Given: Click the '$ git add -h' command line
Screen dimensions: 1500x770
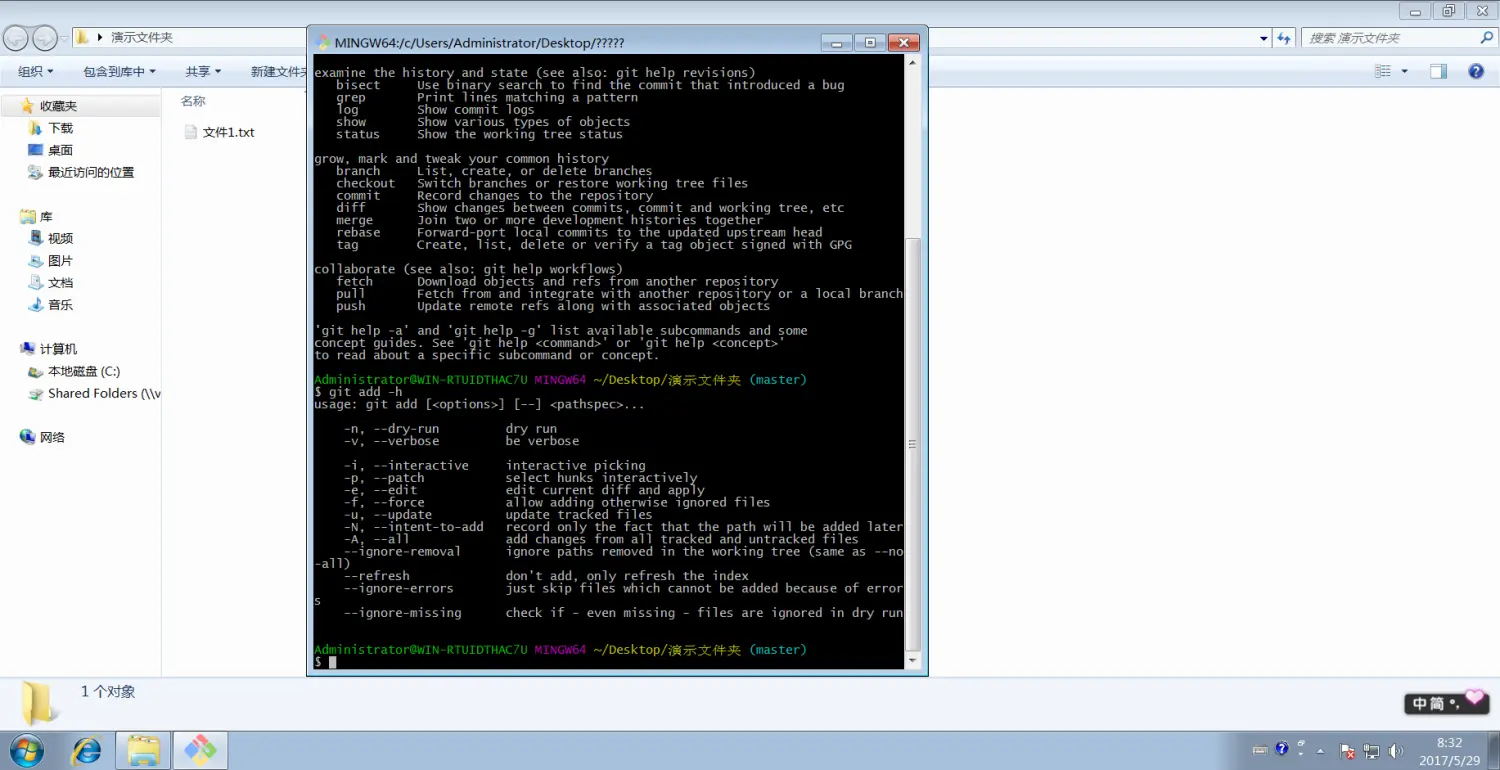Looking at the screenshot, I should 358,392.
